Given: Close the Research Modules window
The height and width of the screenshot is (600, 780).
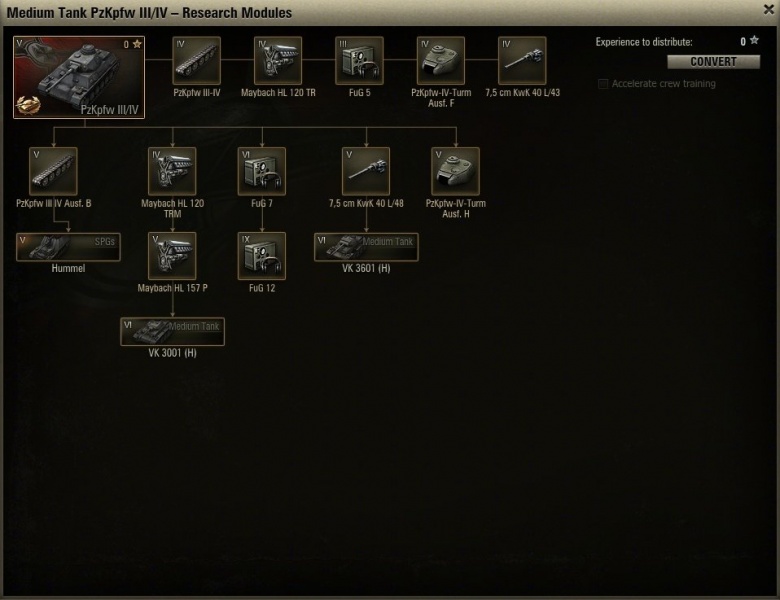Looking at the screenshot, I should tap(769, 9).
